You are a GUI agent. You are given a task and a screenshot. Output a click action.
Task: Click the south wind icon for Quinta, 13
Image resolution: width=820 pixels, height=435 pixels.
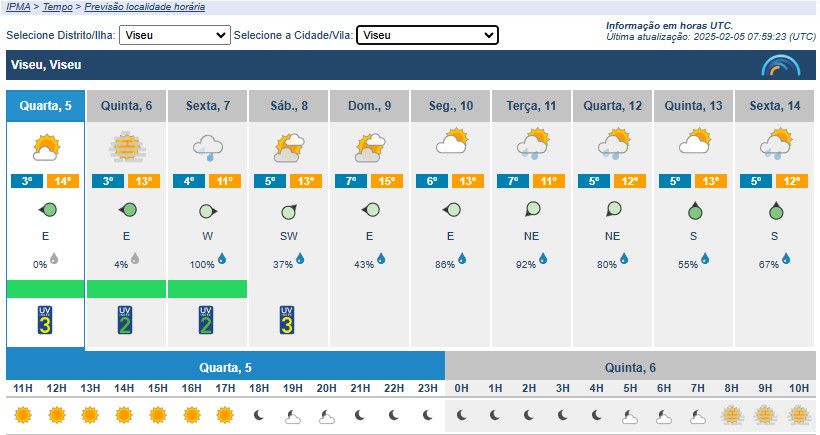(694, 211)
